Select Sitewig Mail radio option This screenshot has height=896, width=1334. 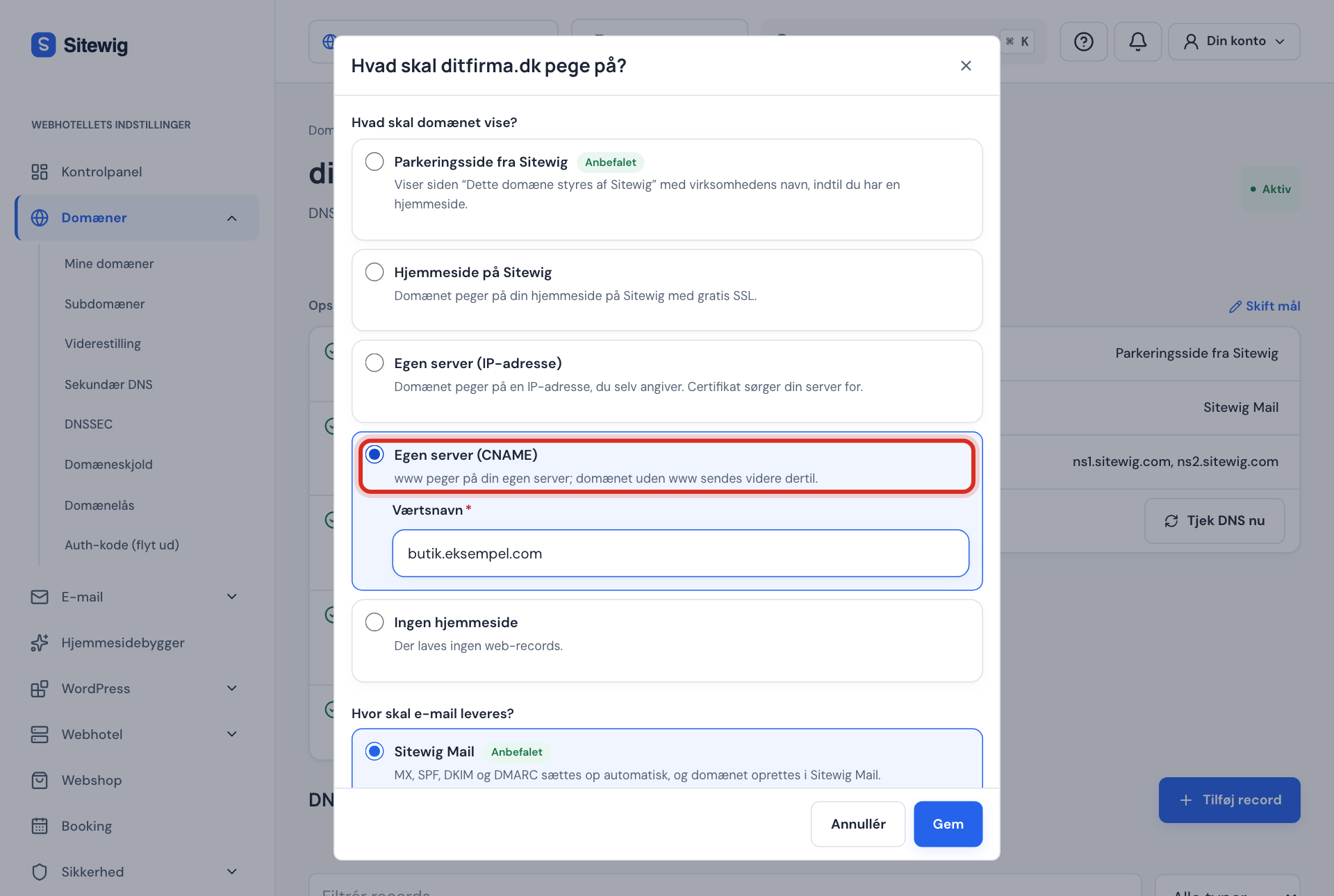[x=374, y=752]
